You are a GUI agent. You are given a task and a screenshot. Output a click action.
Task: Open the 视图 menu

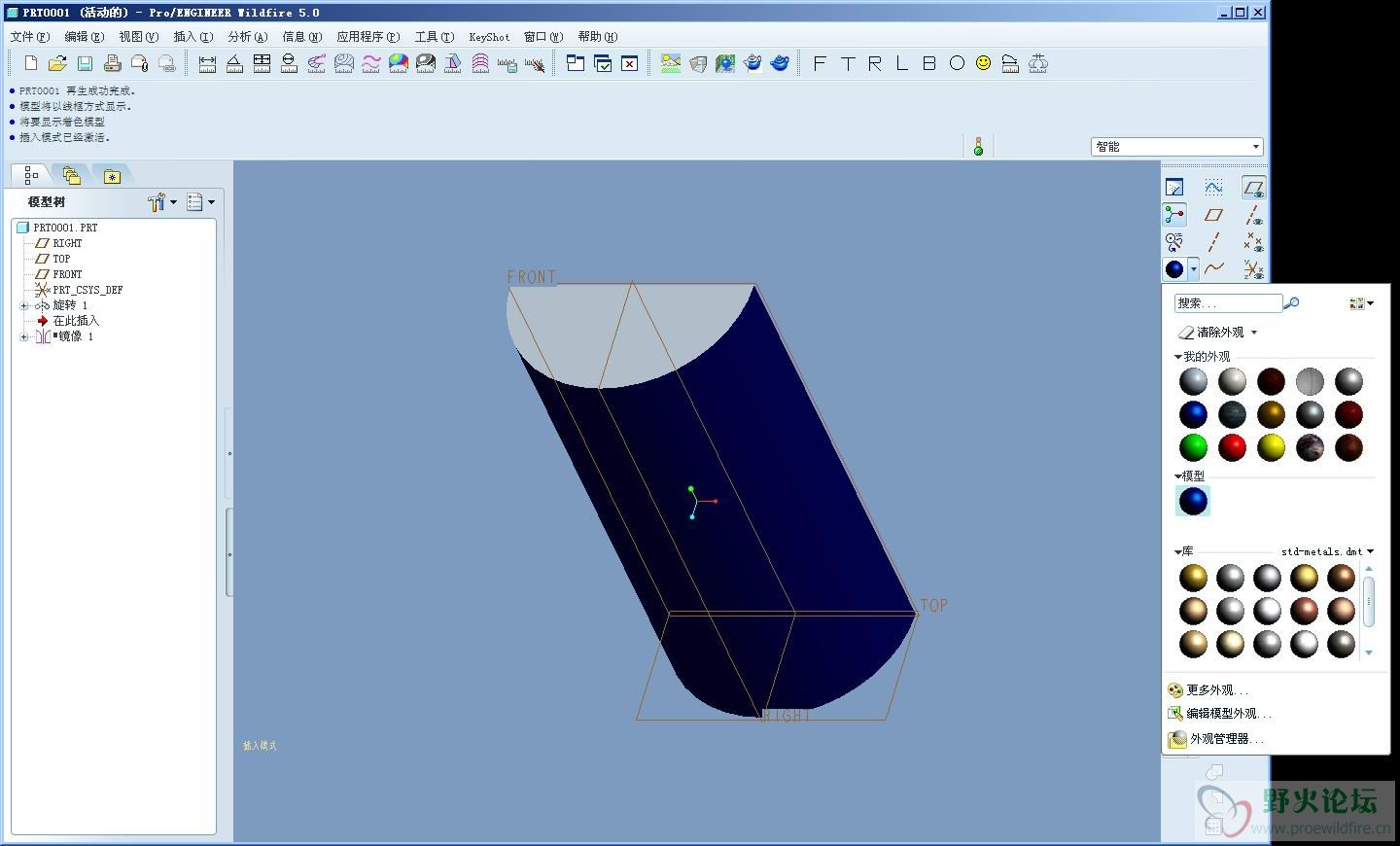[138, 37]
